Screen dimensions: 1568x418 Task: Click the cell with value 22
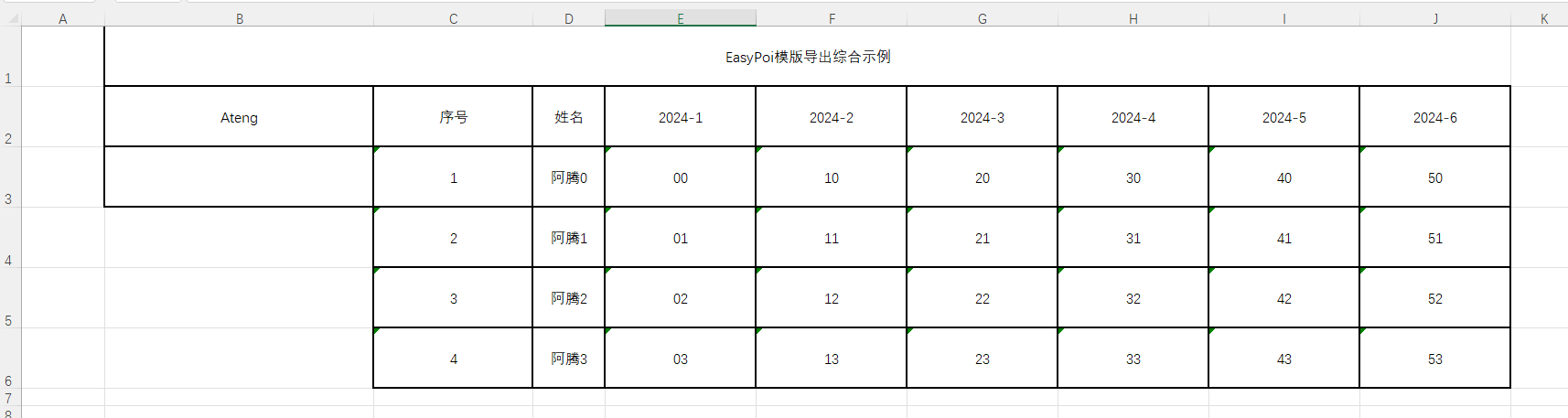pos(982,298)
